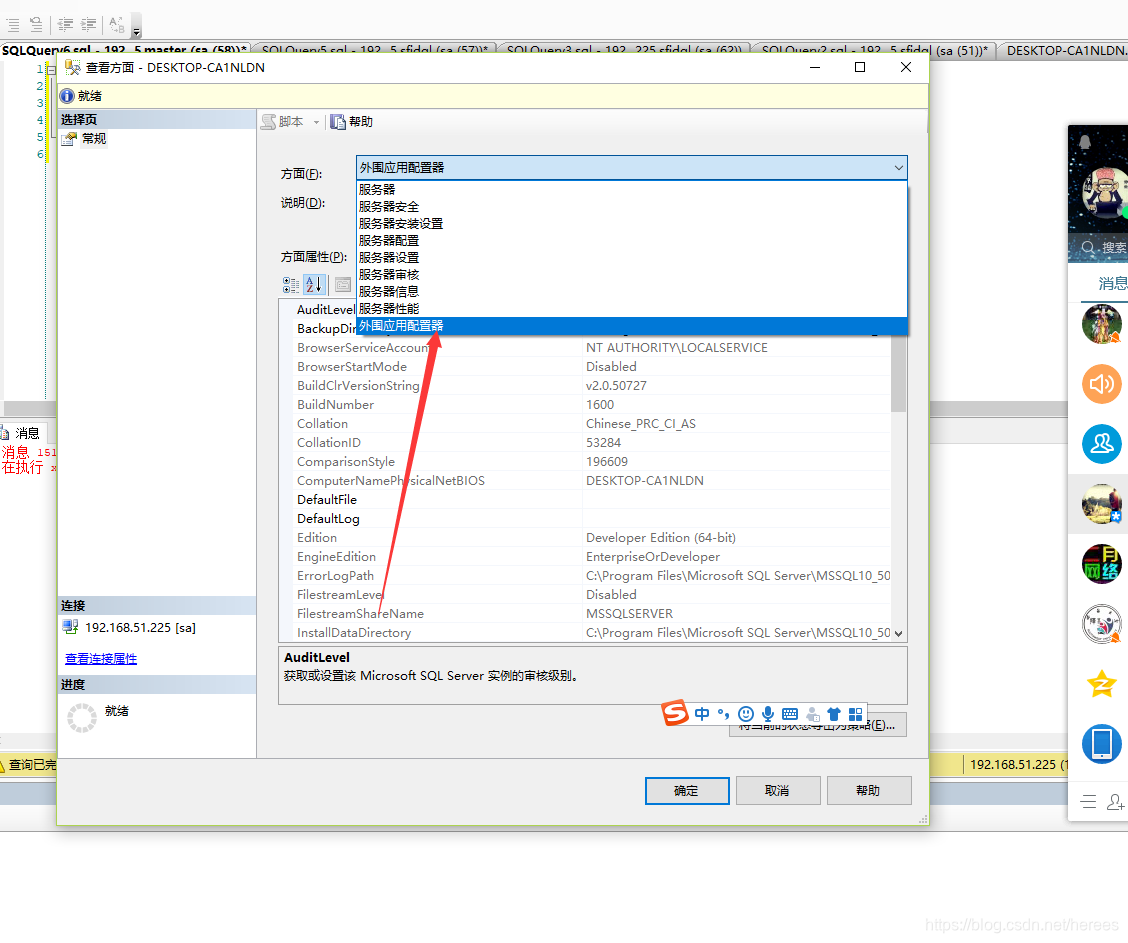Switch to the DESKTOP-CA1NLDN tab
Screen dimensions: 1128x943
click(1065, 50)
